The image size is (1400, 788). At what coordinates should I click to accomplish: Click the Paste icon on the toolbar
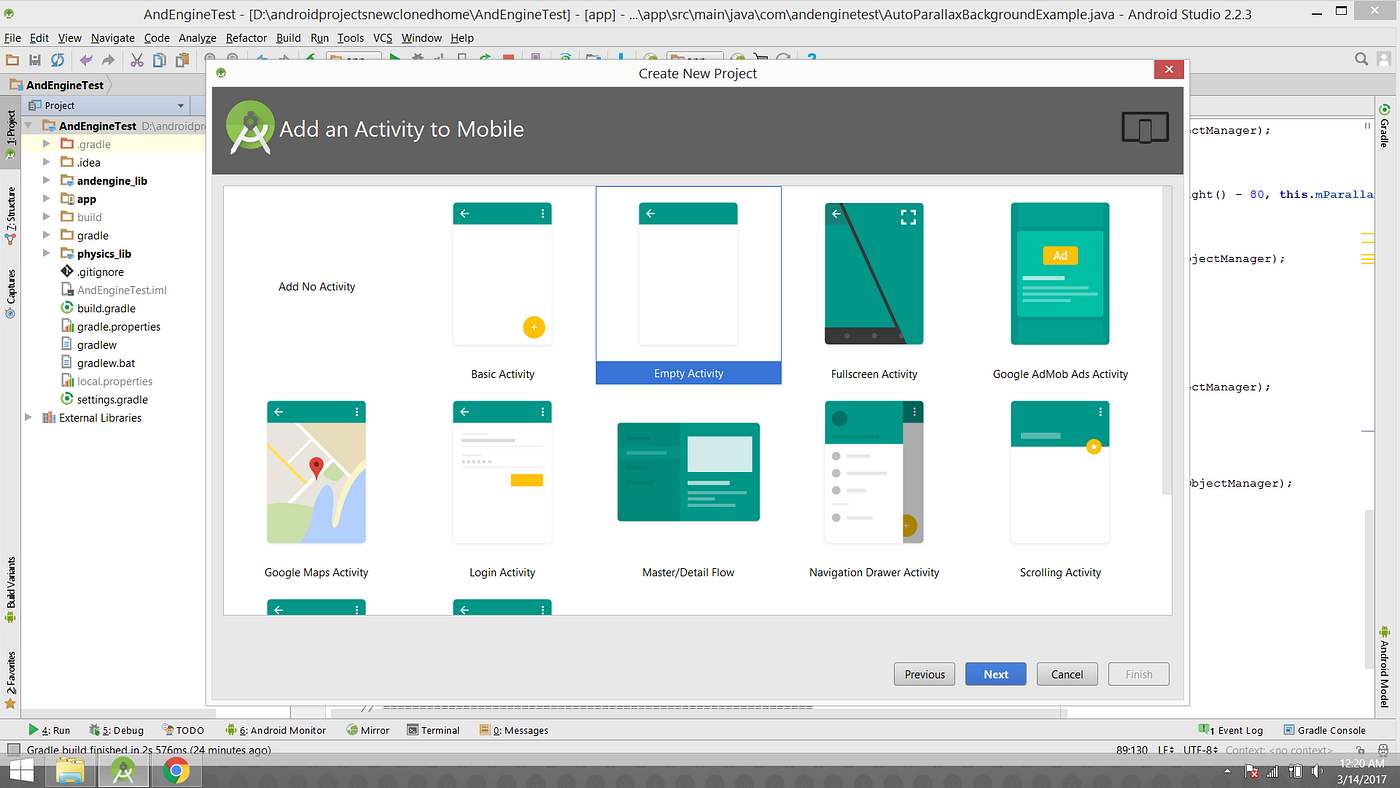[182, 60]
